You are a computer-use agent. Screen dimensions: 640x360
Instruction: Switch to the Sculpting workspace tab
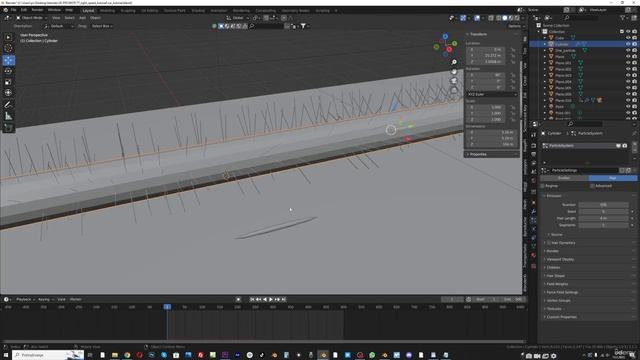pos(128,11)
